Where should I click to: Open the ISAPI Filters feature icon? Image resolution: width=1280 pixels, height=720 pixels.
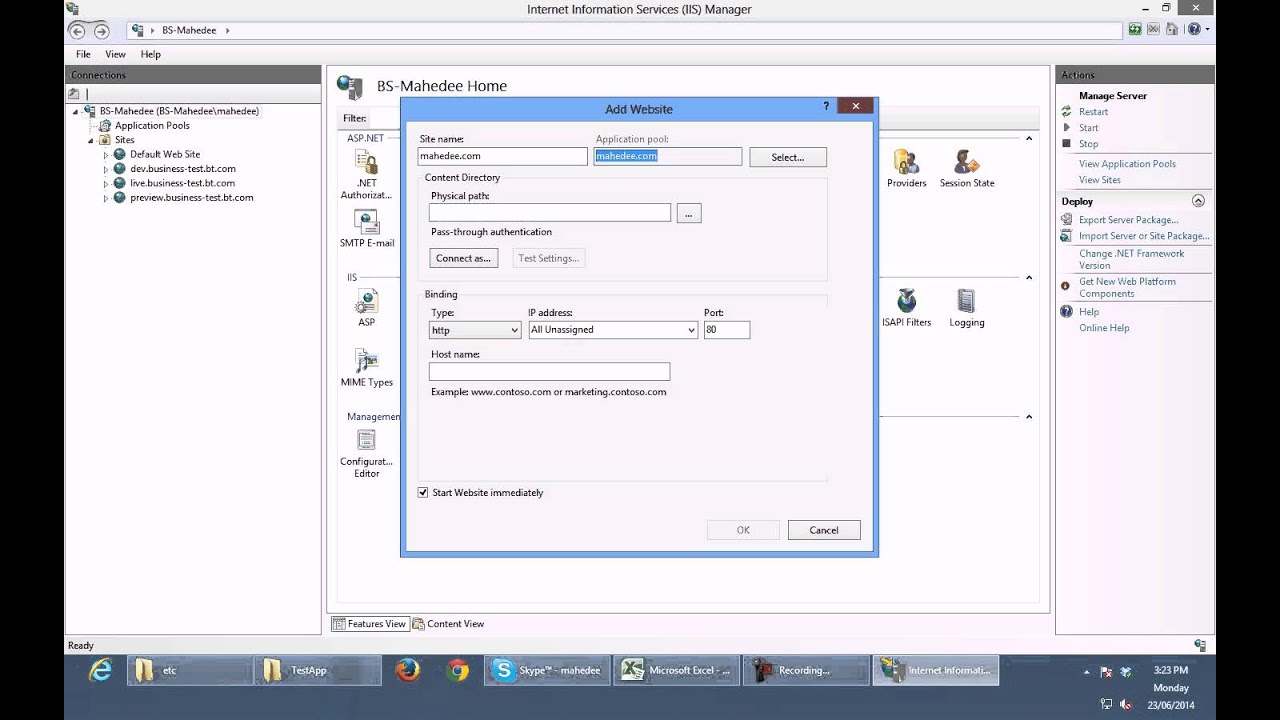(x=906, y=308)
